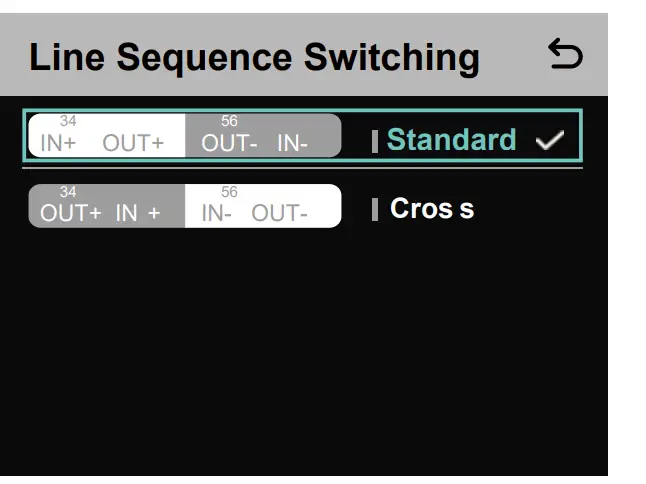Click the Standard OUT- IN- pin segment
This screenshot has height=484, width=646.
[262, 137]
